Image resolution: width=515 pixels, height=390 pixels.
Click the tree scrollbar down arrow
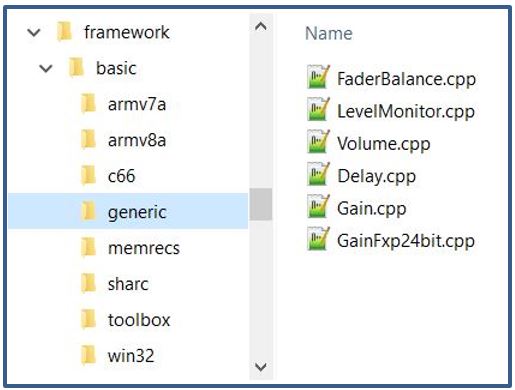261,367
